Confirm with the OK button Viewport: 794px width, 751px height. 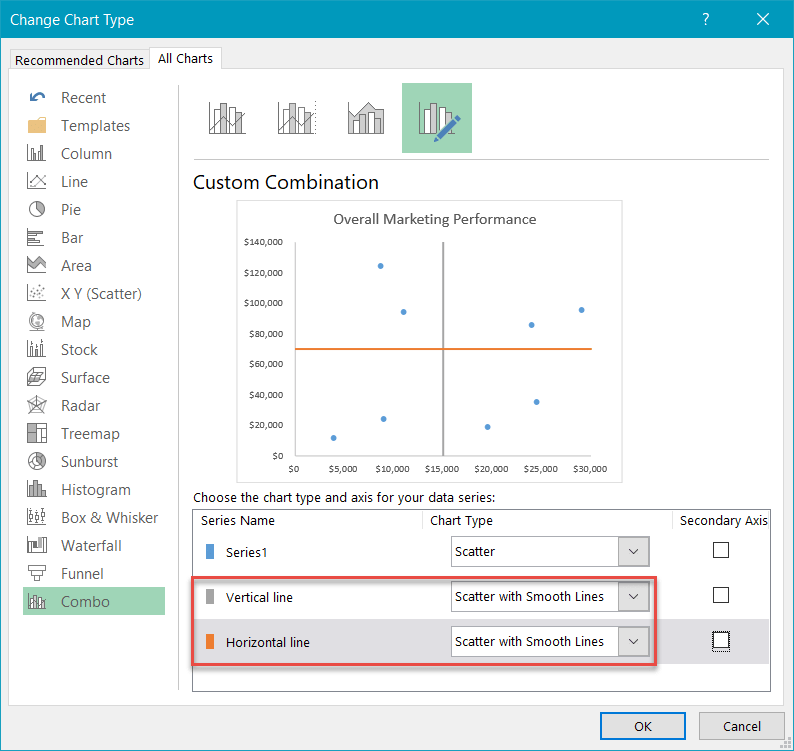[x=642, y=726]
